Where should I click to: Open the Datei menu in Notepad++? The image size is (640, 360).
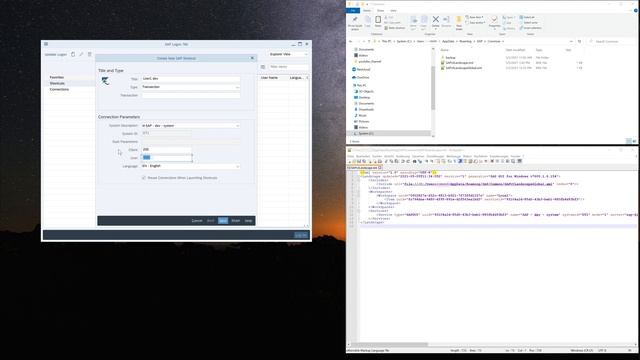350,156
